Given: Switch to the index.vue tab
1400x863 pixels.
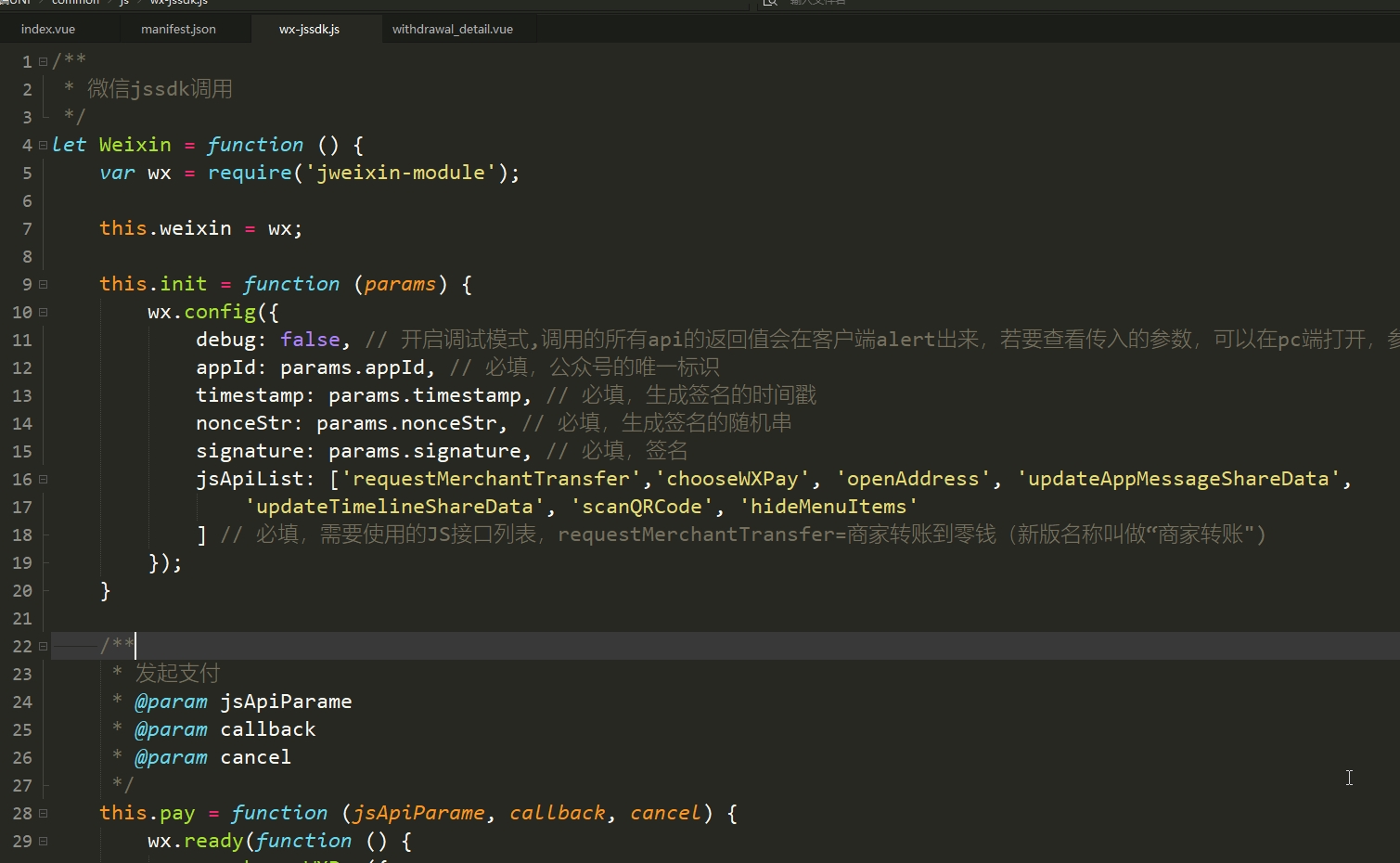Looking at the screenshot, I should [x=48, y=29].
